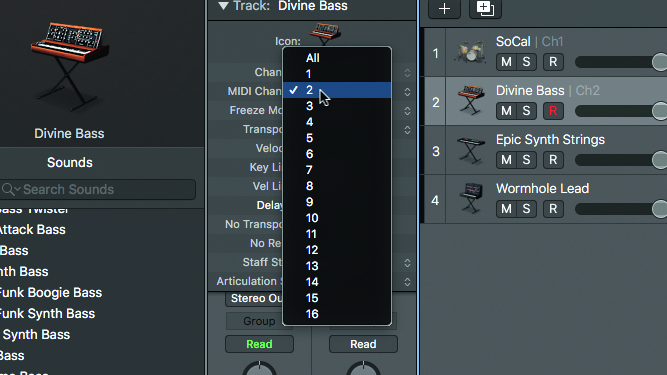Click the Wormhole Lead synth icon
Screen dimensions: 667x375
click(471, 198)
